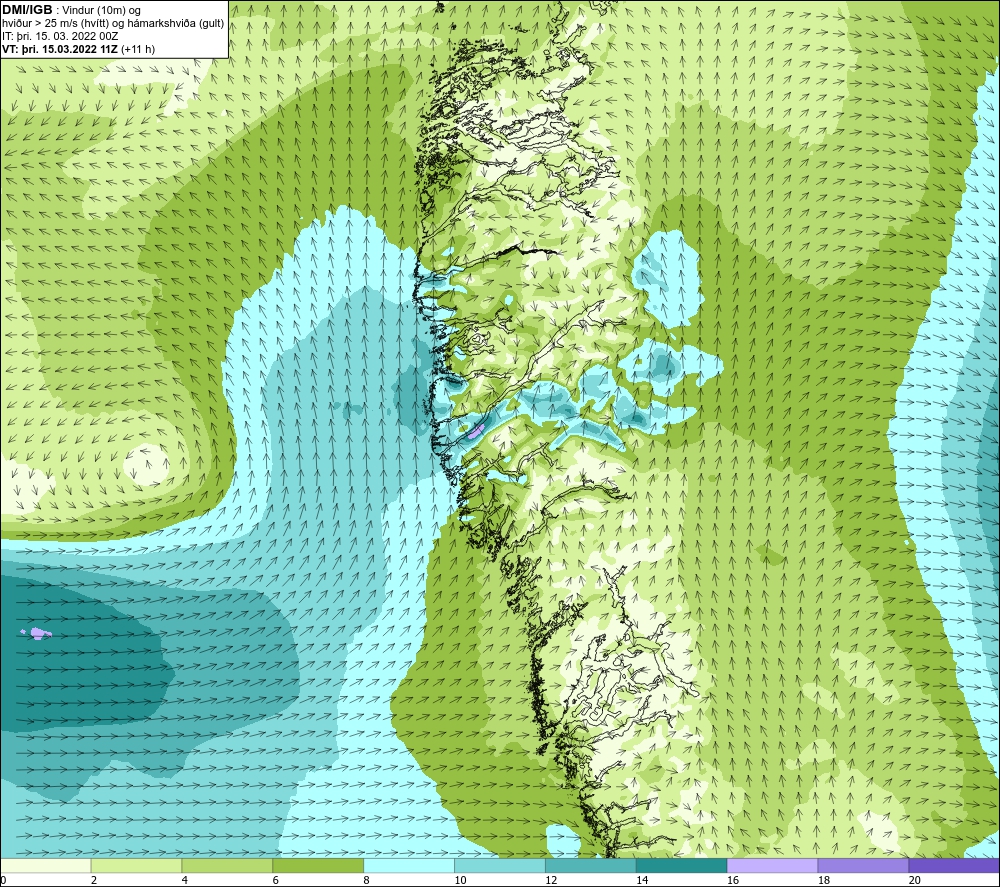Click the scale label '20'
This screenshot has height=887, width=1000.
(914, 881)
